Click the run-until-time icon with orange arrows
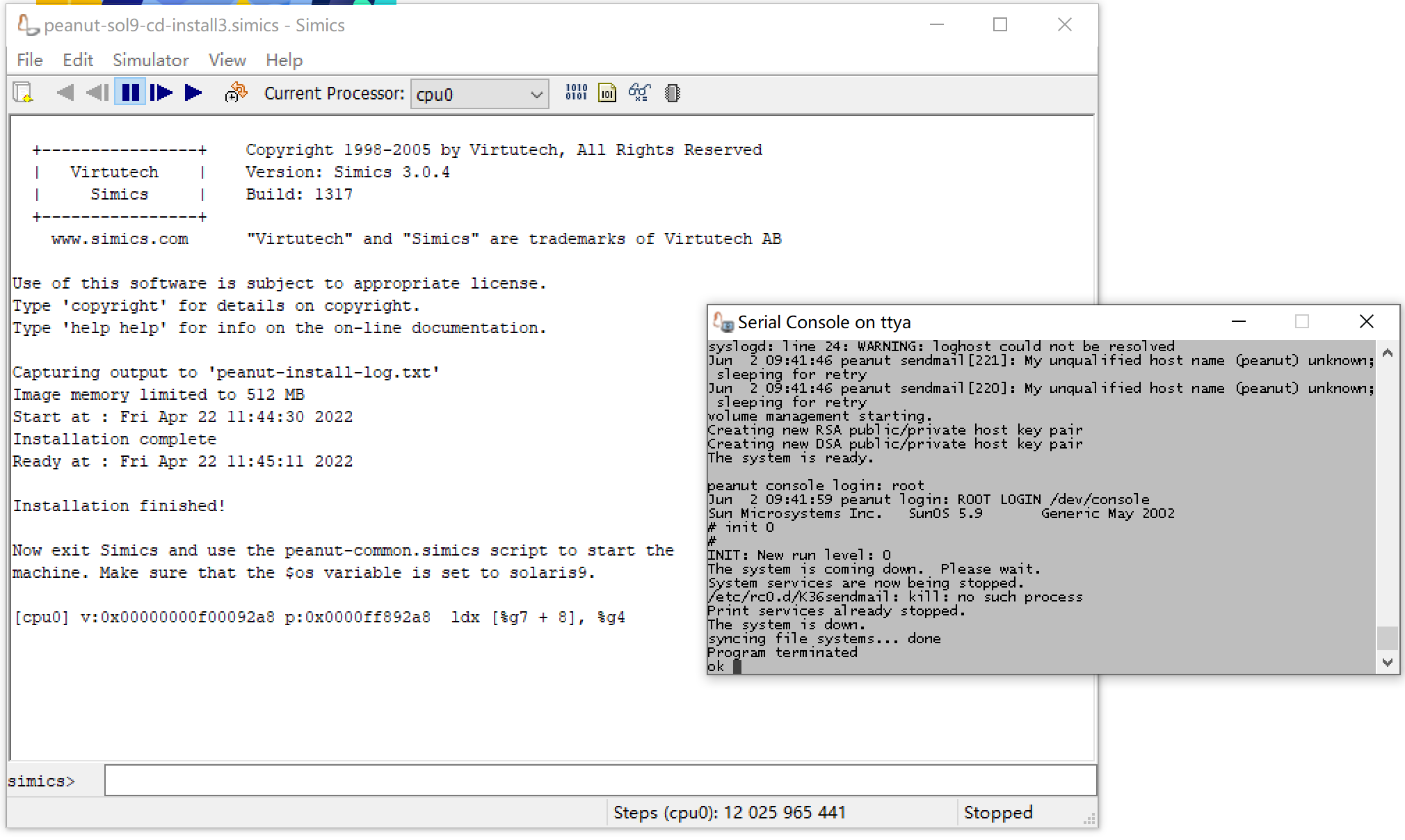The width and height of the screenshot is (1405, 840). [x=235, y=92]
